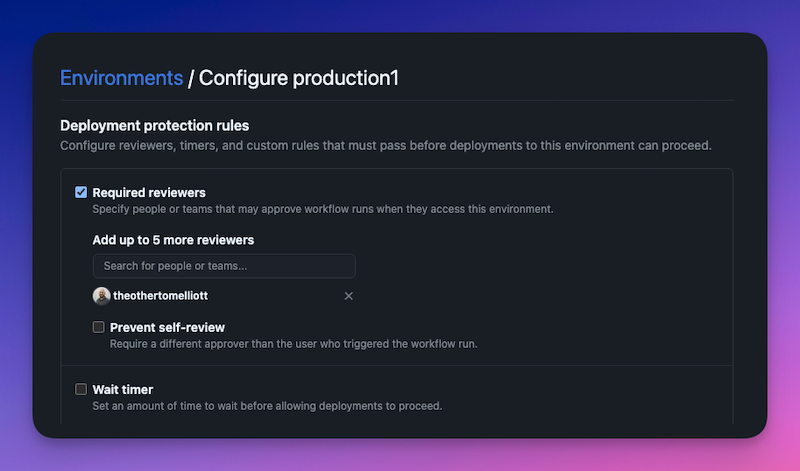Open the theothertomelliott username link
The width and height of the screenshot is (800, 471).
pyautogui.click(x=160, y=296)
